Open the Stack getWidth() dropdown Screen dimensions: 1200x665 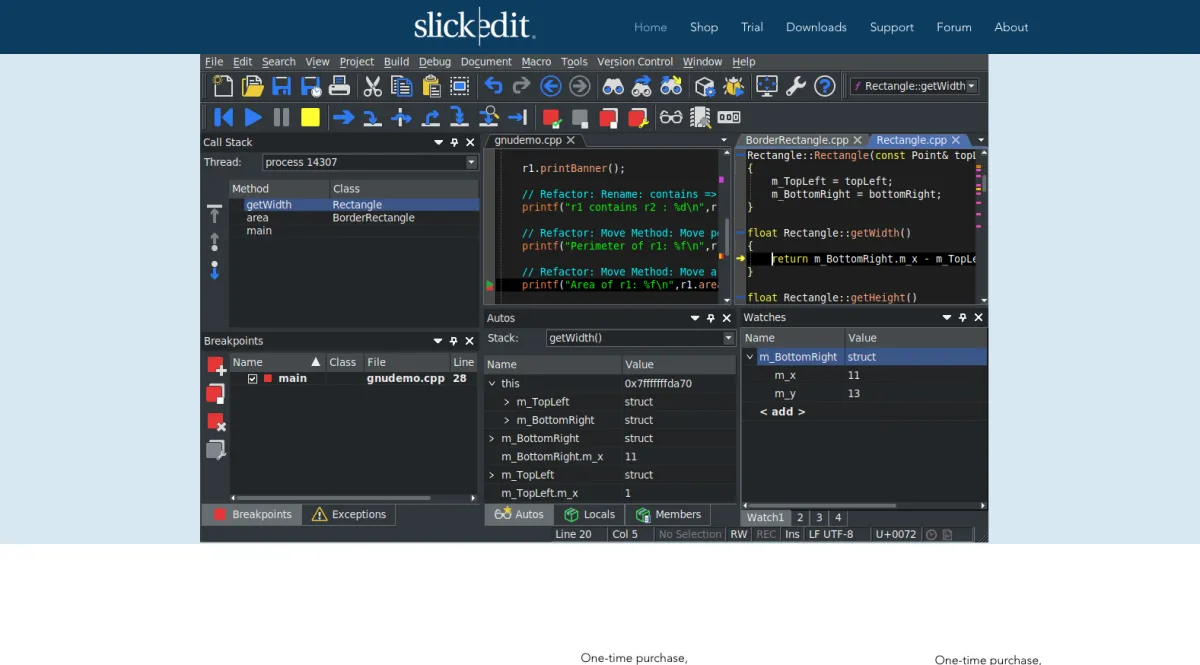[728, 338]
